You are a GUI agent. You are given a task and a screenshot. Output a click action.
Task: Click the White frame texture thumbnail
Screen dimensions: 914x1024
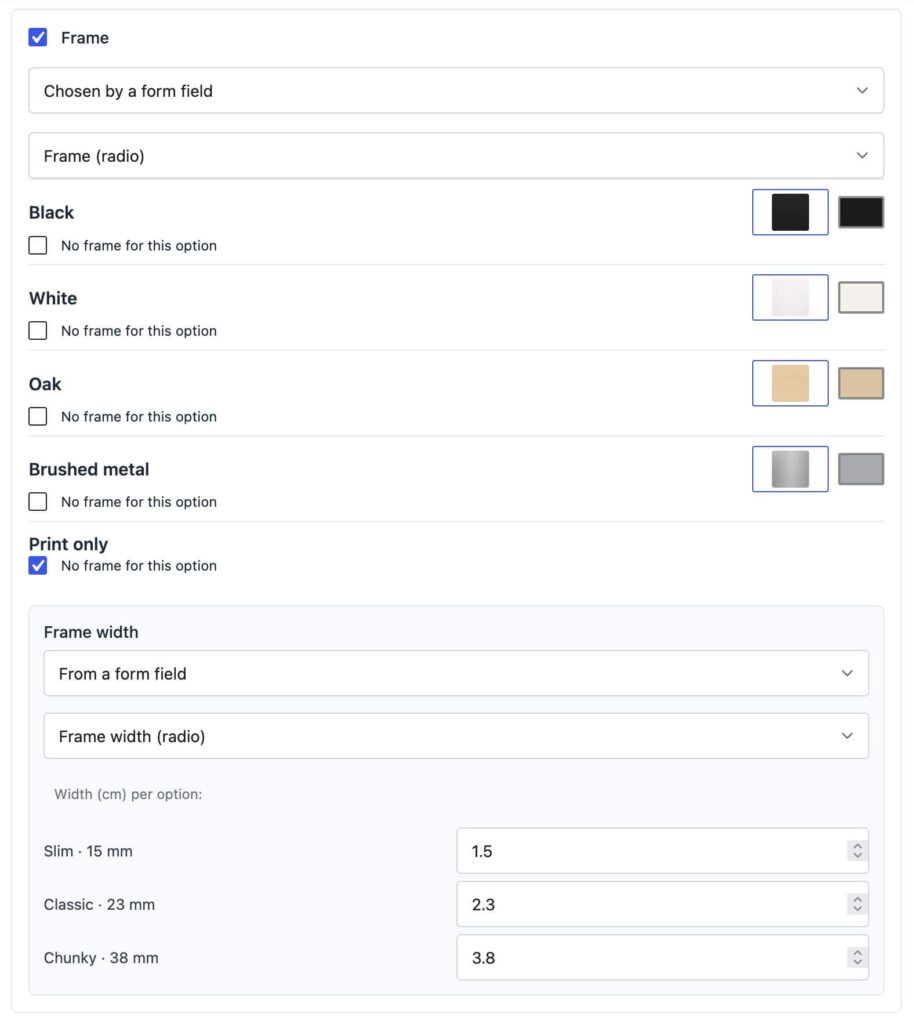click(790, 298)
